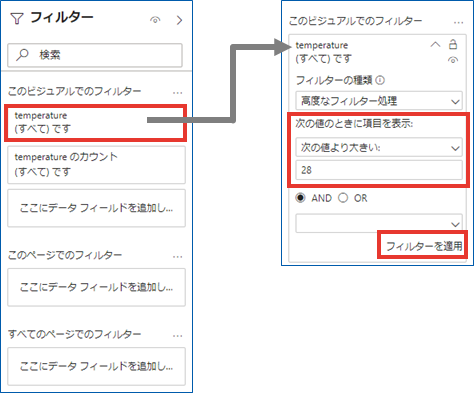Click the 検索 search box
The image size is (474, 393).
pos(95,55)
